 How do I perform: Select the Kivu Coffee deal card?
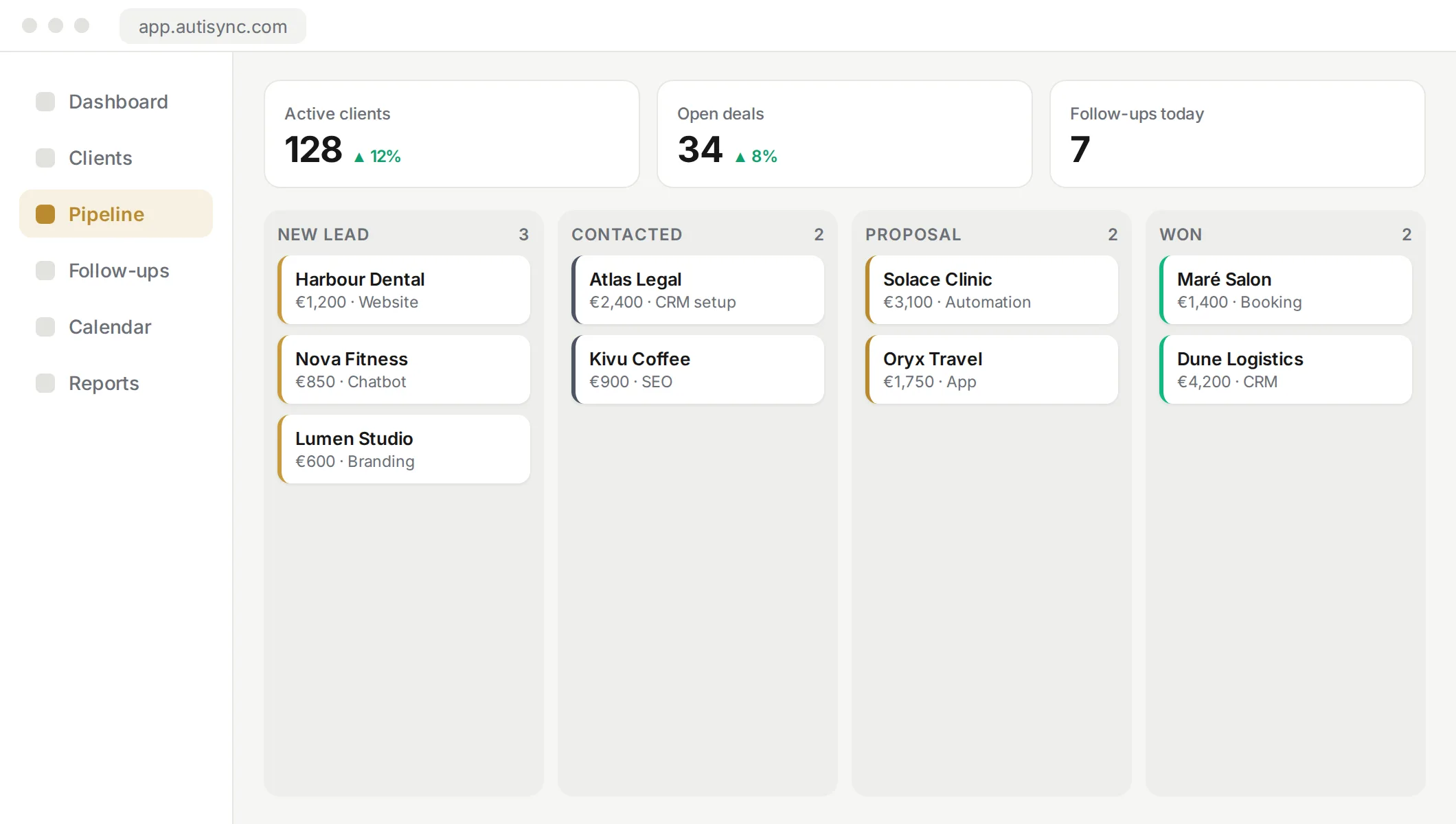(x=698, y=369)
